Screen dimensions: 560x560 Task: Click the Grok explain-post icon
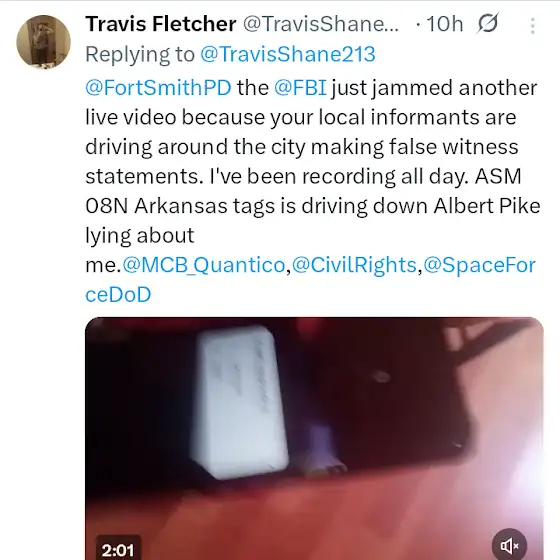pyautogui.click(x=488, y=24)
